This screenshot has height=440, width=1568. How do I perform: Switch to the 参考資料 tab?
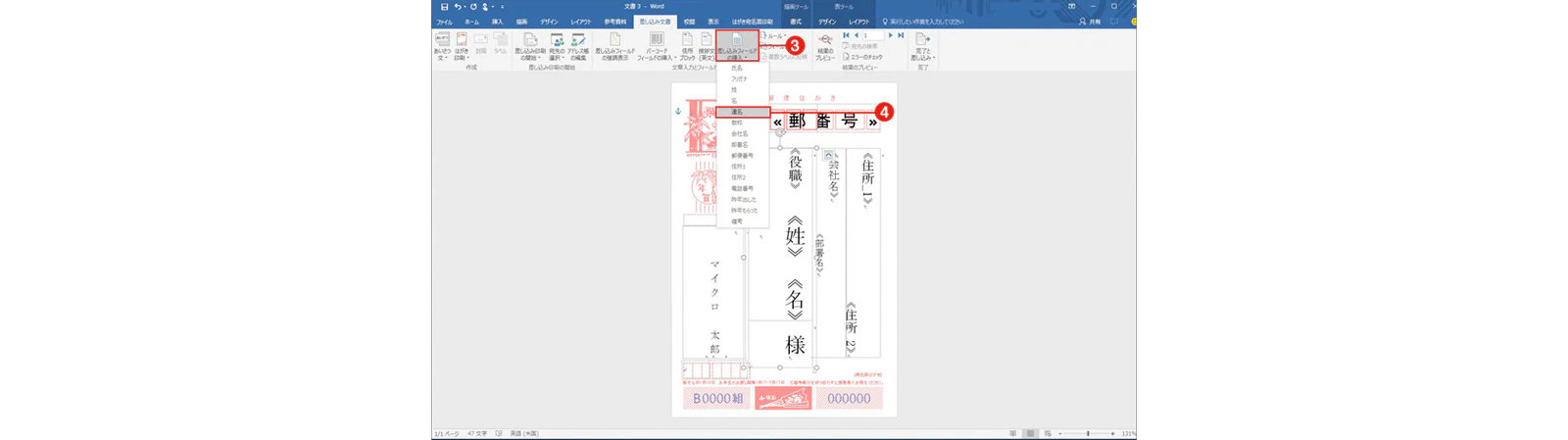pos(615,22)
